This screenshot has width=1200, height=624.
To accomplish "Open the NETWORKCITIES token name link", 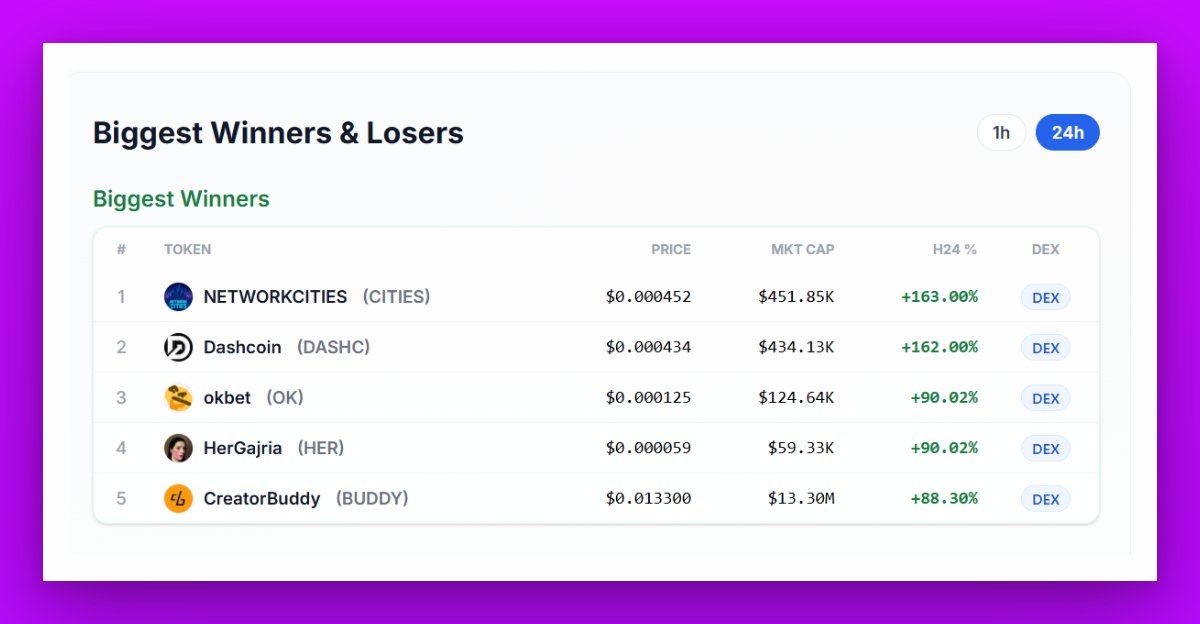I will (x=275, y=297).
